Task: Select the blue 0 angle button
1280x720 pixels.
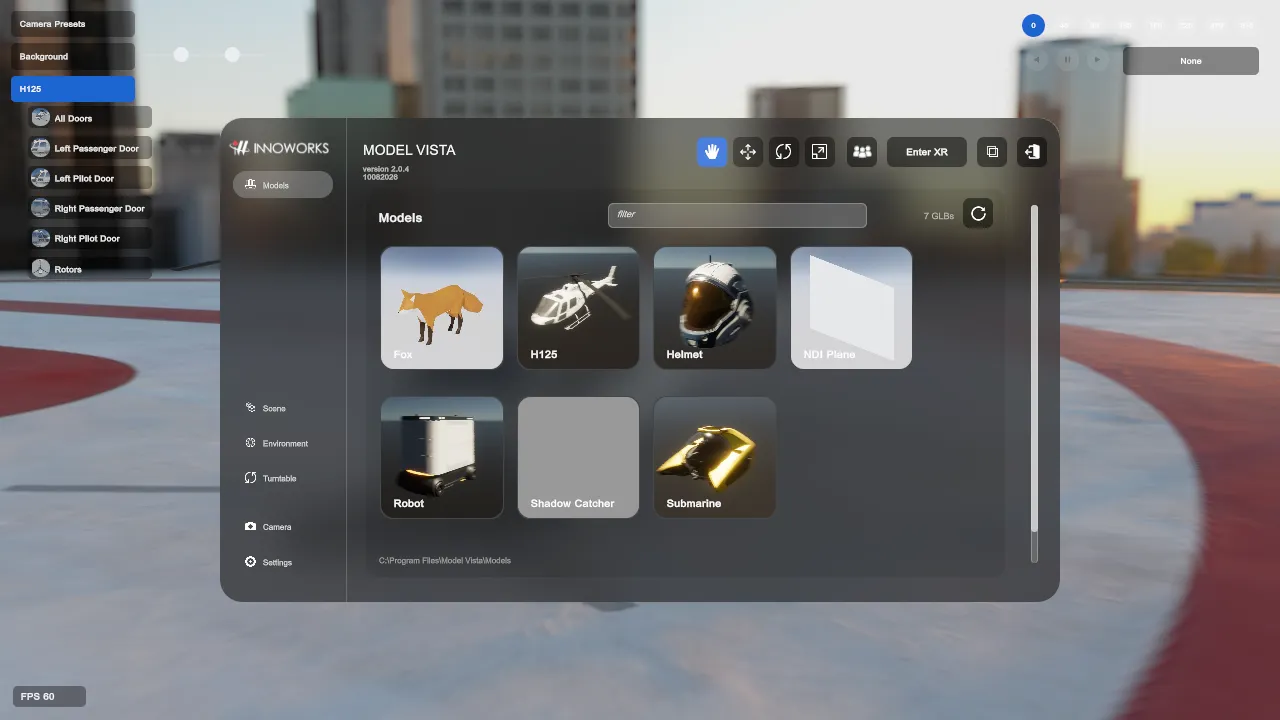Action: [1033, 25]
